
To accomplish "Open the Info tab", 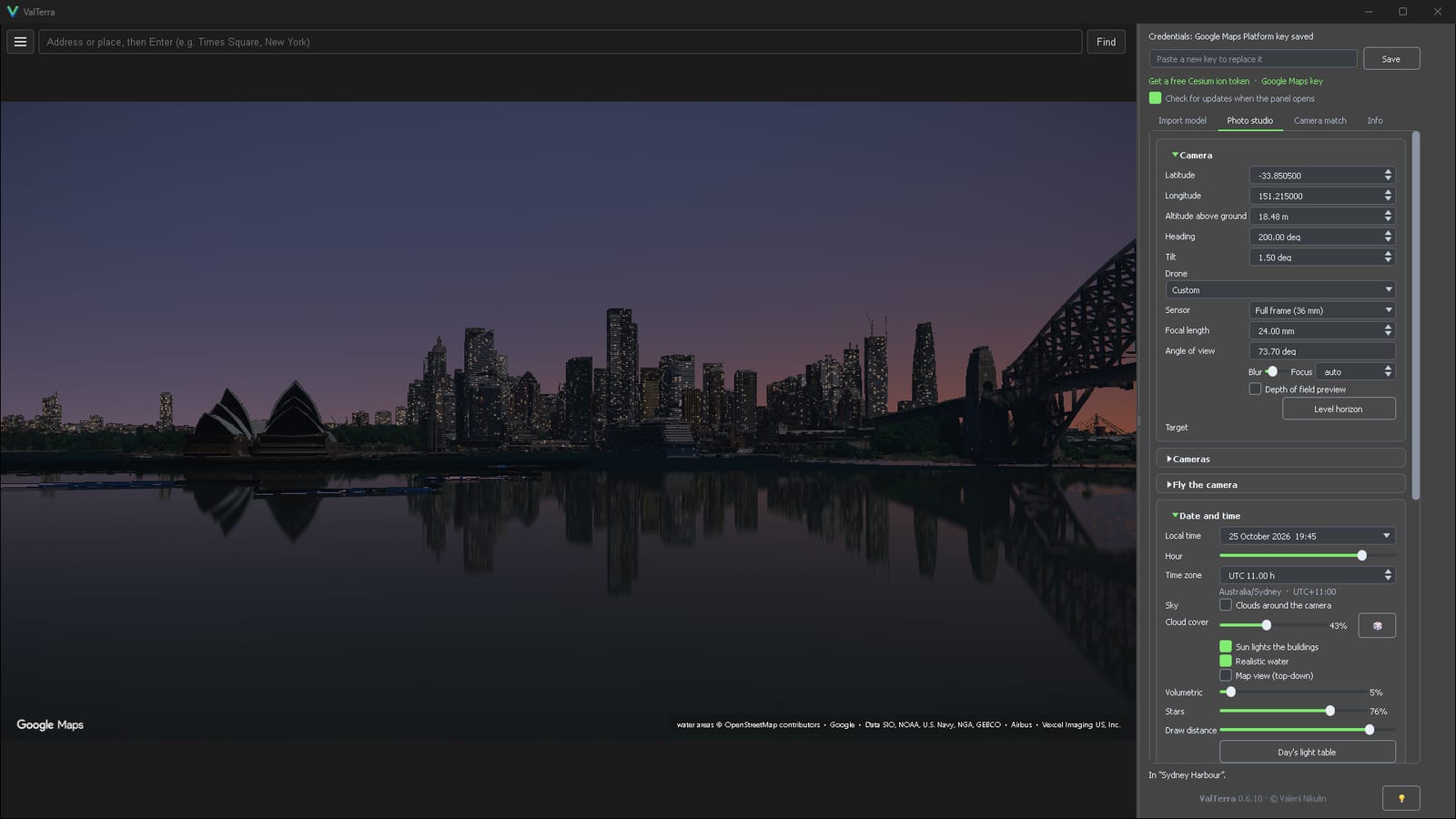I will [x=1375, y=120].
